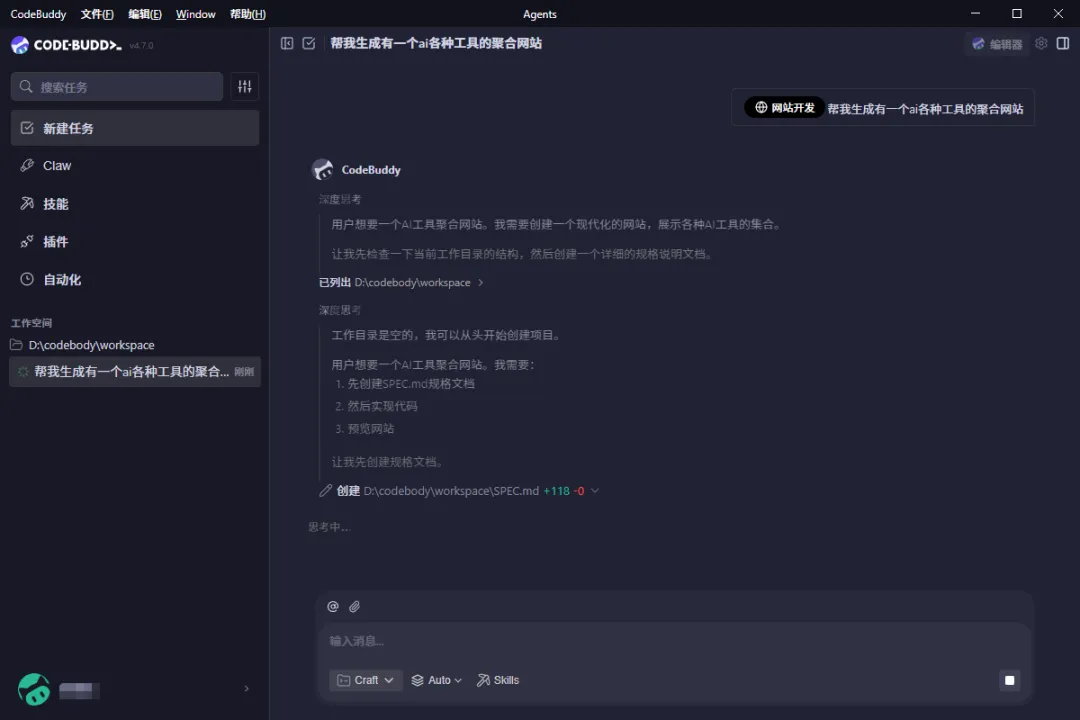Stop generation with the square button
Image resolution: width=1080 pixels, height=720 pixels.
pyautogui.click(x=1010, y=681)
